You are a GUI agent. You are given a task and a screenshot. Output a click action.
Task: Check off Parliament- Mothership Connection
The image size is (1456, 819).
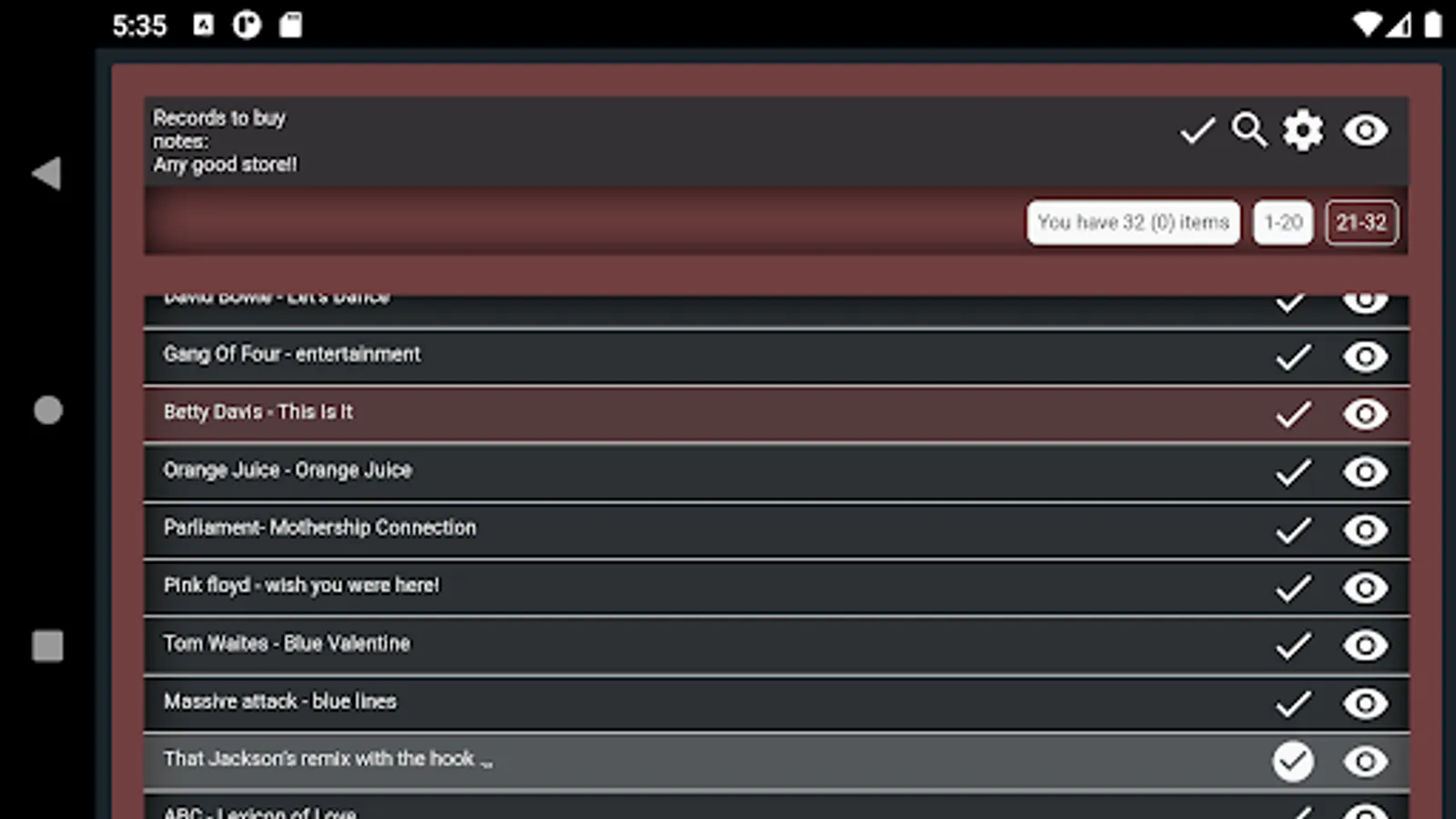(x=1293, y=530)
